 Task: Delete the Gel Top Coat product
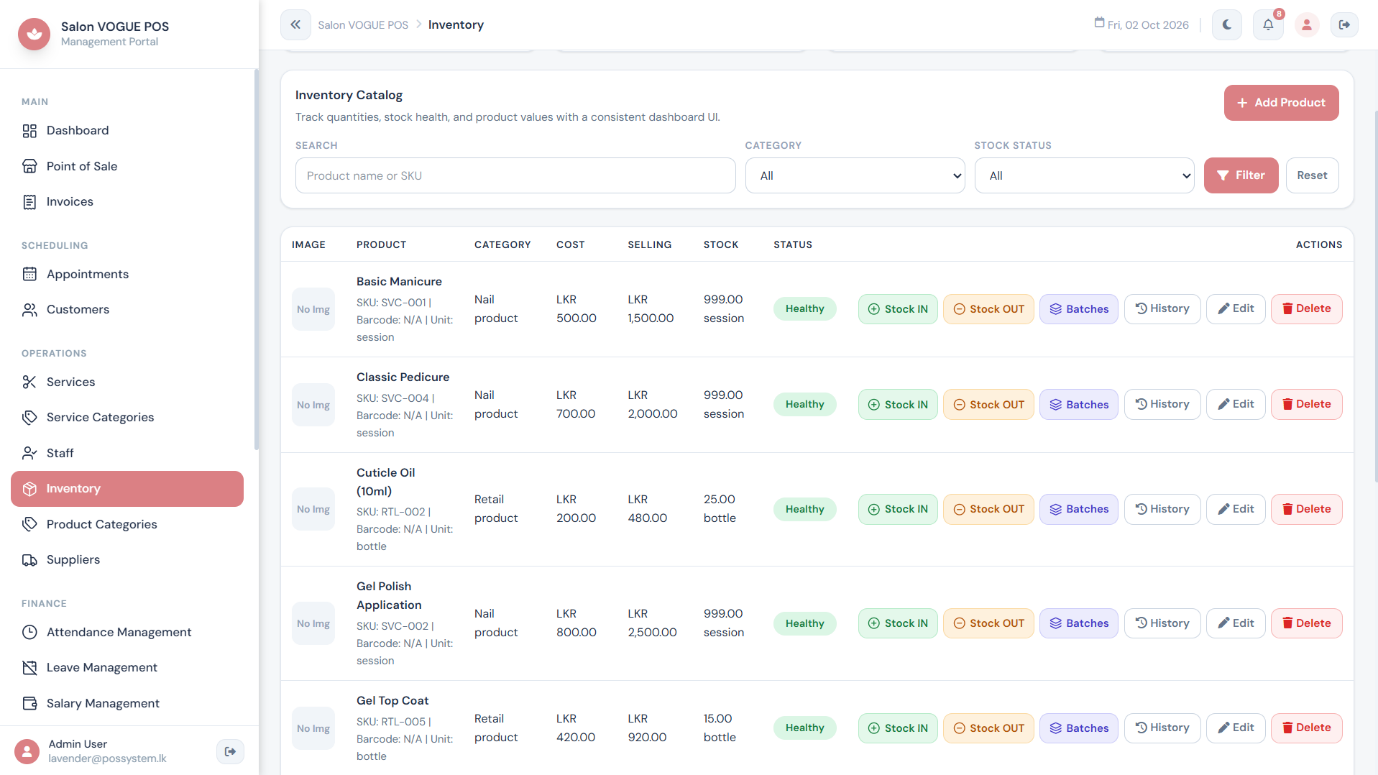(1306, 728)
